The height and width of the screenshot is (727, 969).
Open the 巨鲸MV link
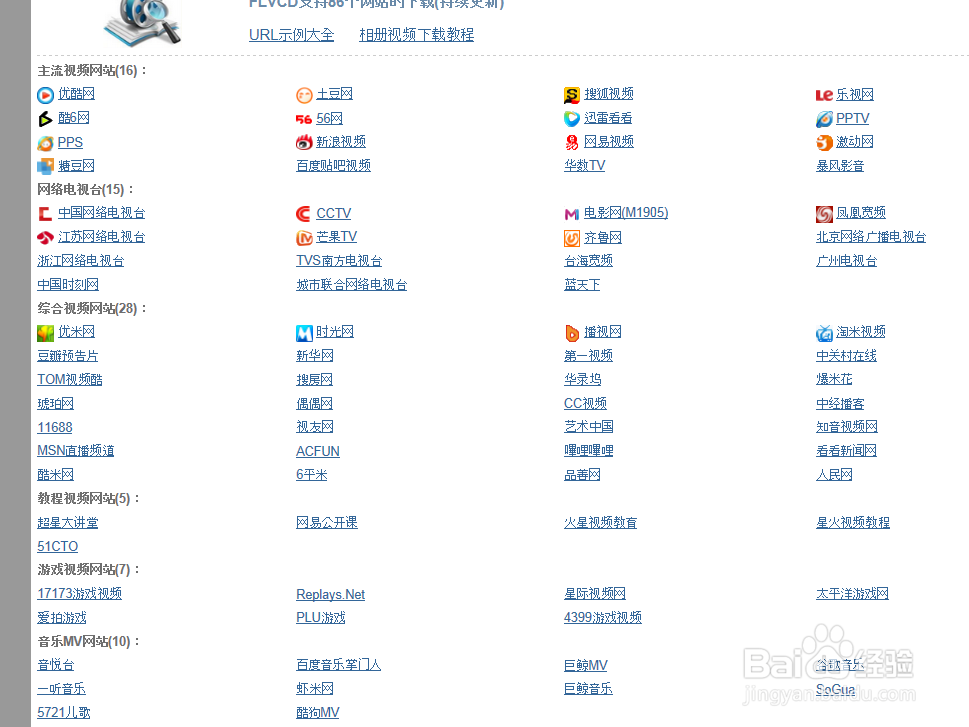click(585, 665)
